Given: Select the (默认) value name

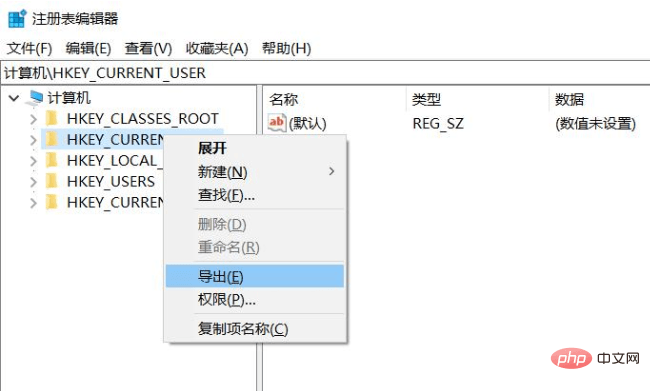Looking at the screenshot, I should [x=308, y=124].
